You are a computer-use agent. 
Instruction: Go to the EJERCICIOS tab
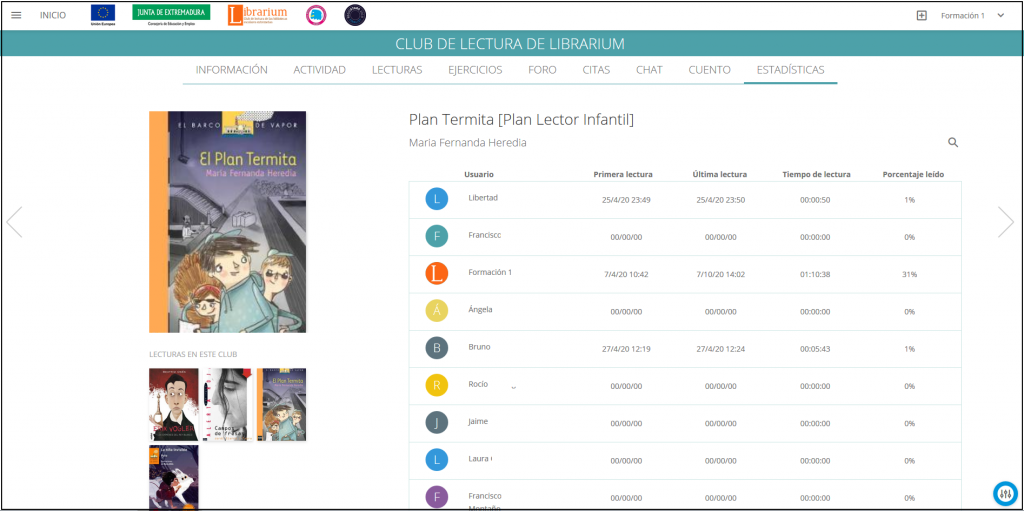tap(475, 70)
